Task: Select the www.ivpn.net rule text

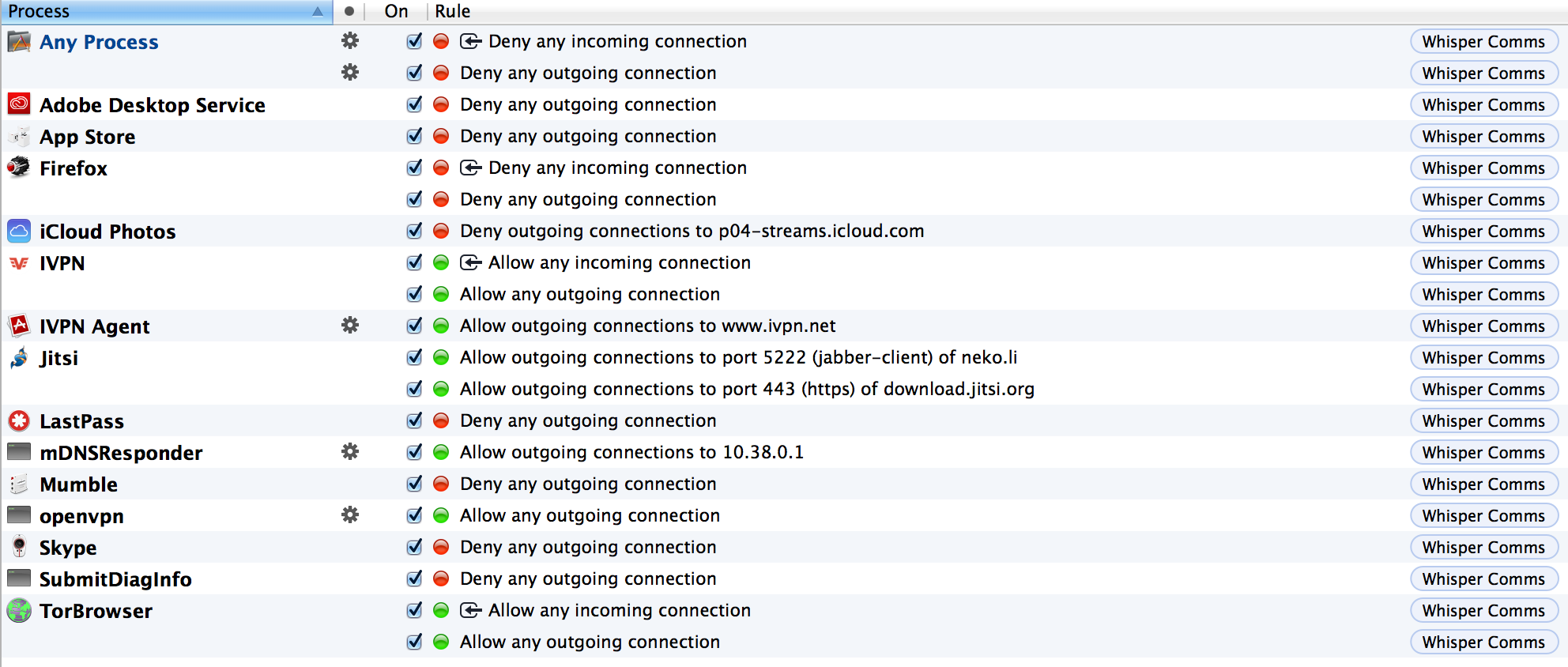Action: click(647, 326)
